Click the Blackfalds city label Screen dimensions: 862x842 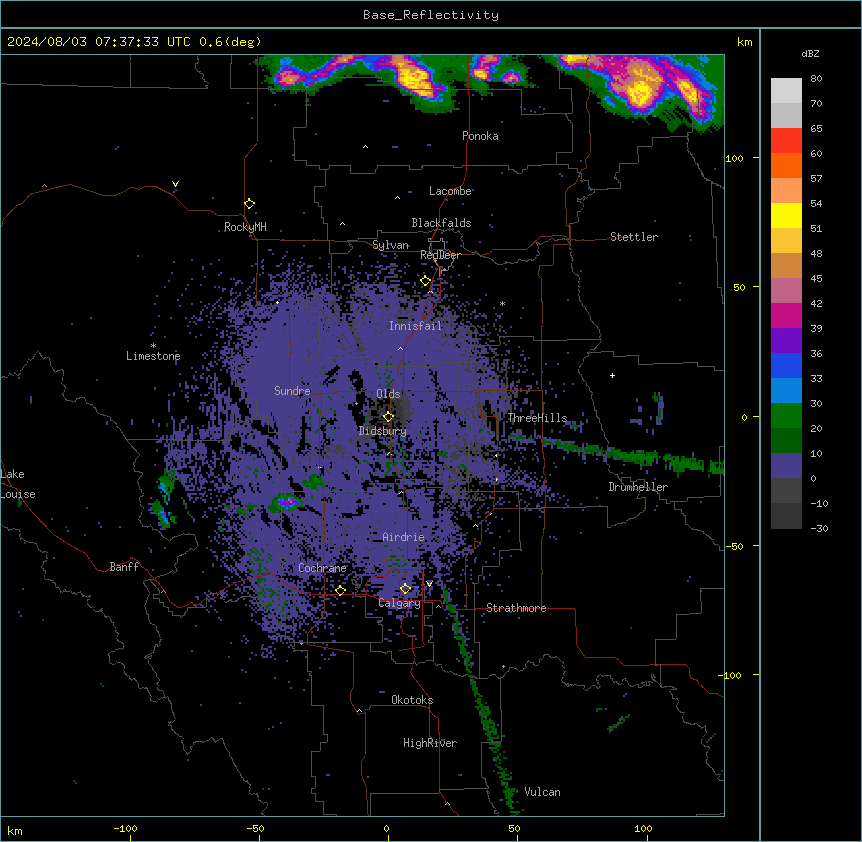click(441, 223)
